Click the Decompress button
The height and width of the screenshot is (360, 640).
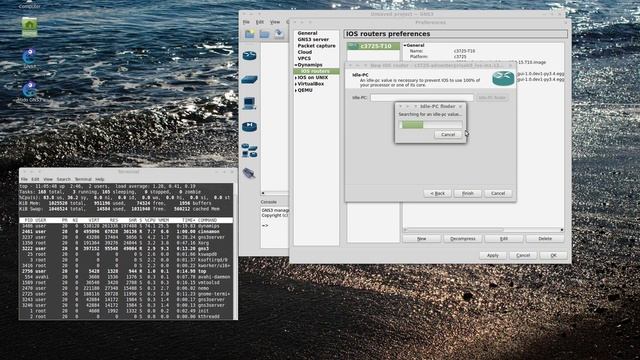pos(462,238)
